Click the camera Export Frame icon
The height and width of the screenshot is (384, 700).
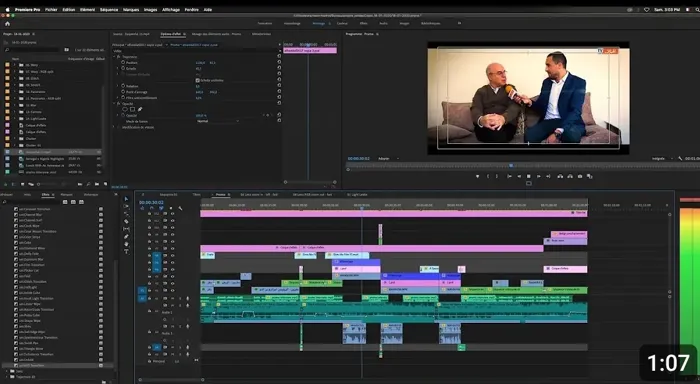[580, 176]
